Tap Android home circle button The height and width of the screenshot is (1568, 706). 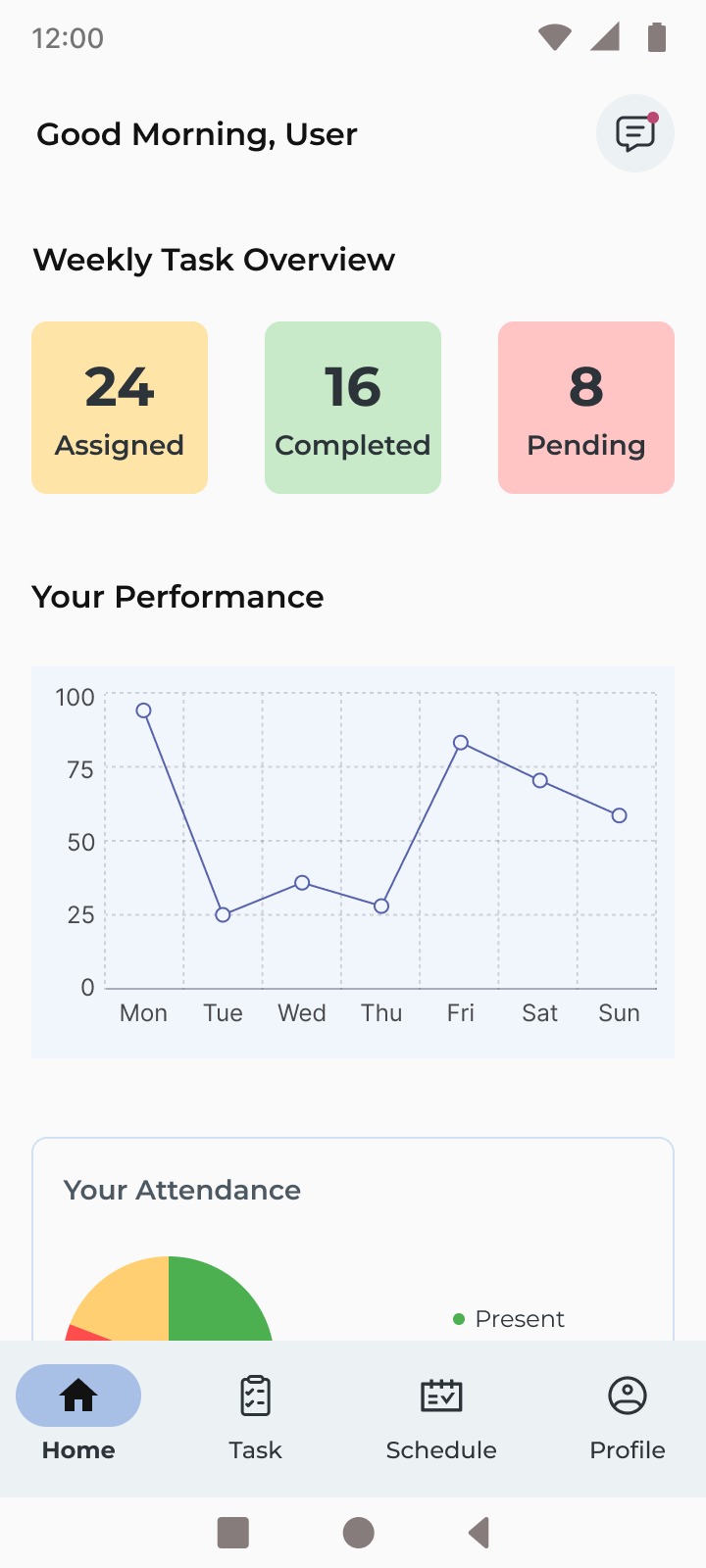[x=359, y=1533]
